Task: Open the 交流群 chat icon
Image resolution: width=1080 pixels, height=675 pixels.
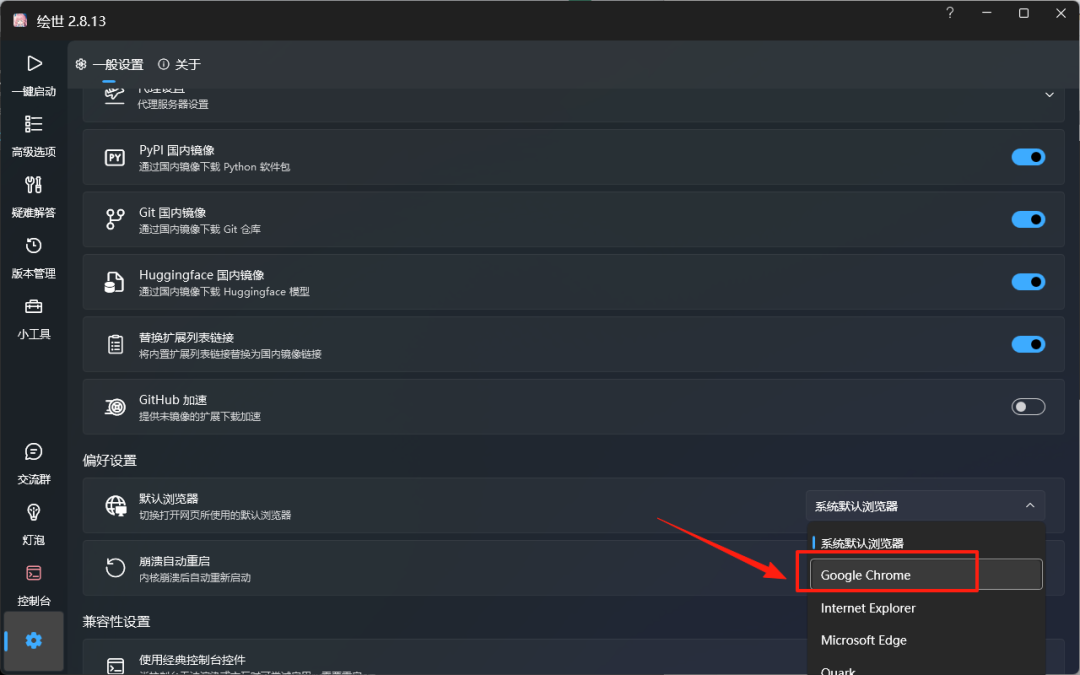Action: point(34,453)
